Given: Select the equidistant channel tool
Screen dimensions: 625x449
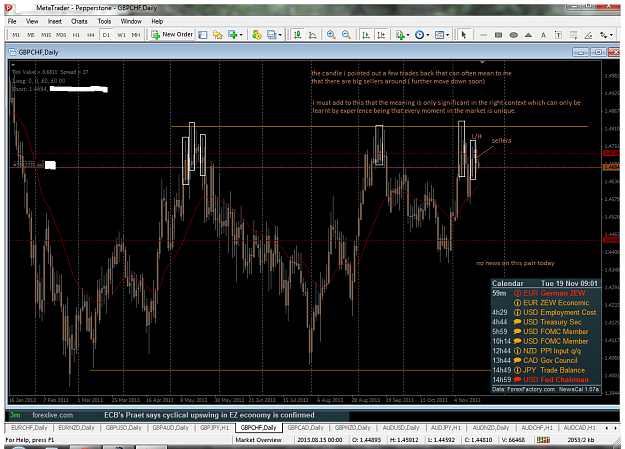Looking at the screenshot, I should point(573,35).
